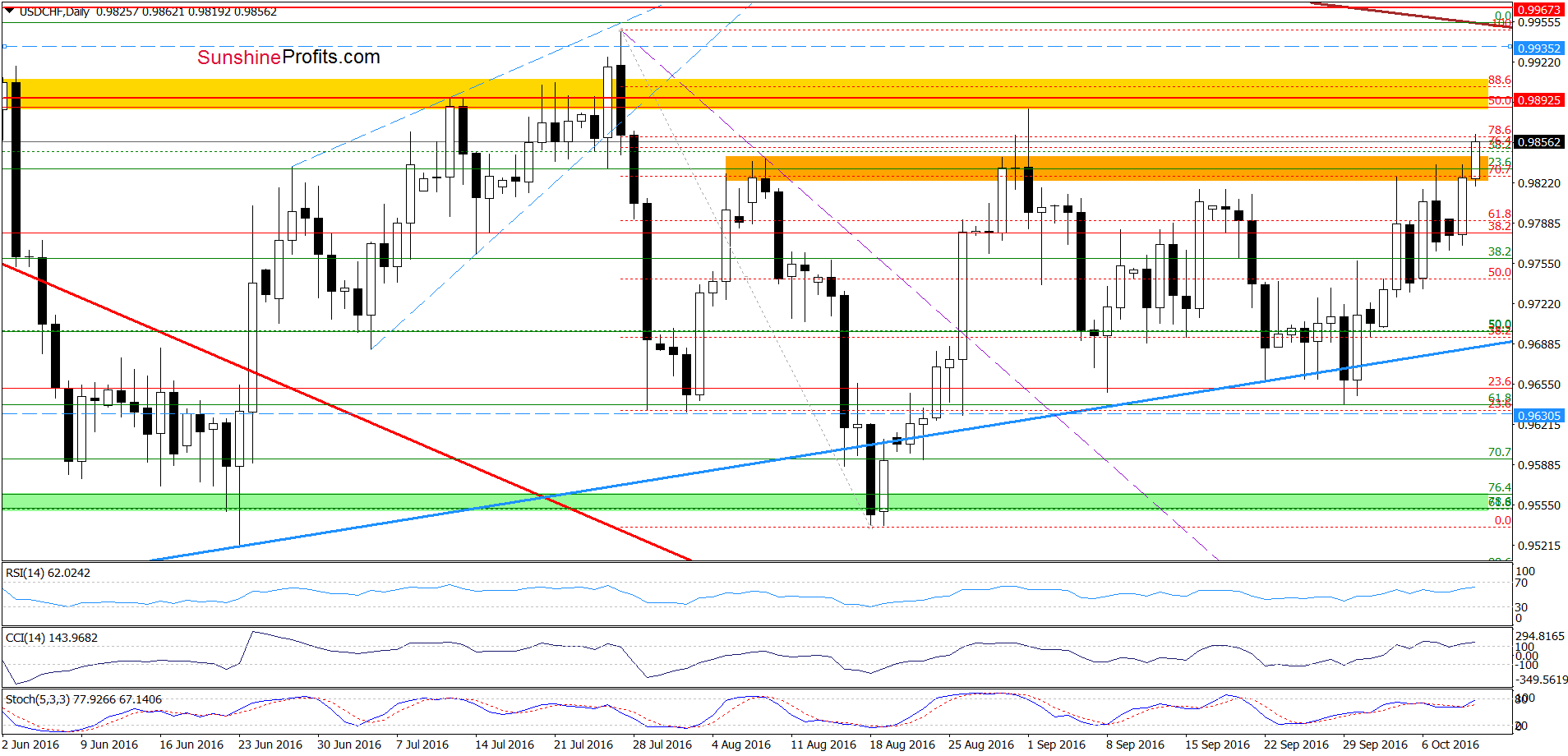
Task: Click the 28 Jul 2016 date label
Action: pos(662,744)
